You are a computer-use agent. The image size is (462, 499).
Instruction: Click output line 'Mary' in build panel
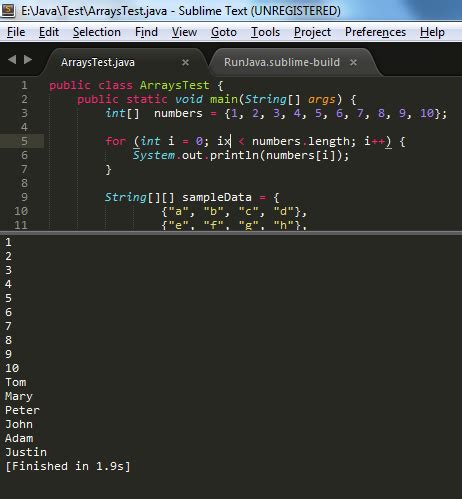[19, 396]
